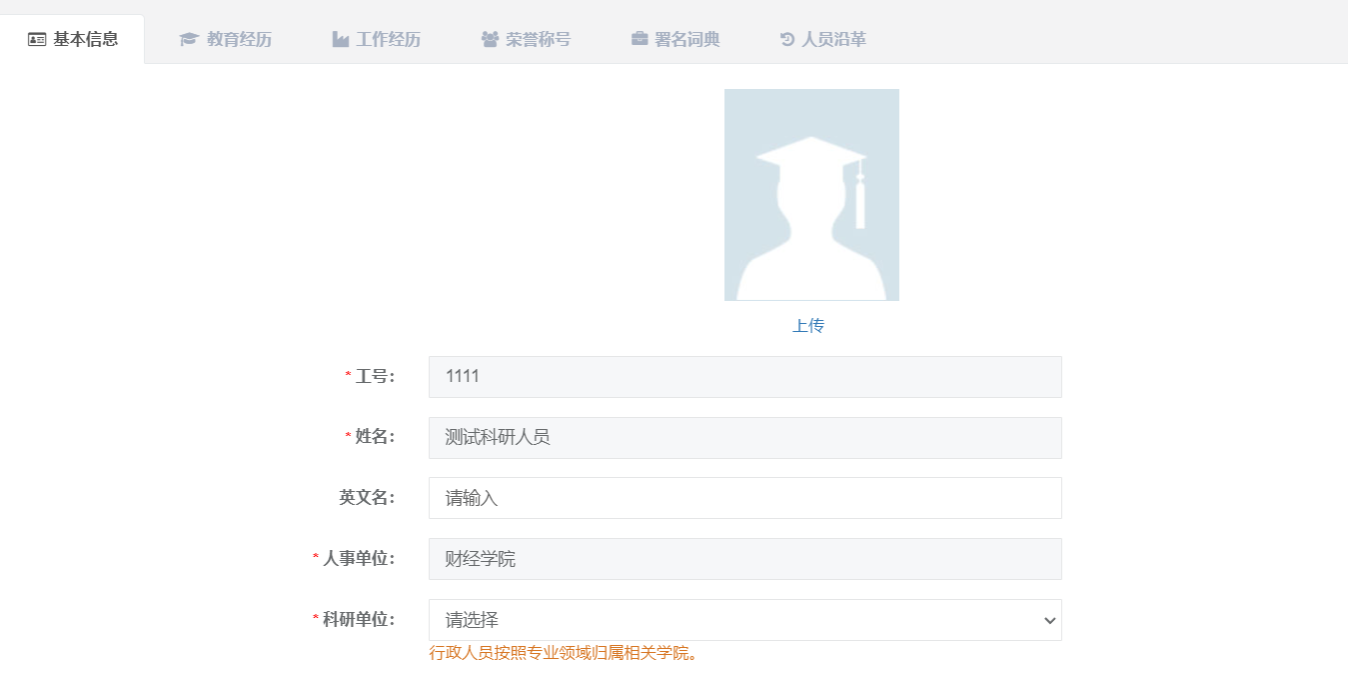Select the 荣誉称号 tab

(x=538, y=40)
